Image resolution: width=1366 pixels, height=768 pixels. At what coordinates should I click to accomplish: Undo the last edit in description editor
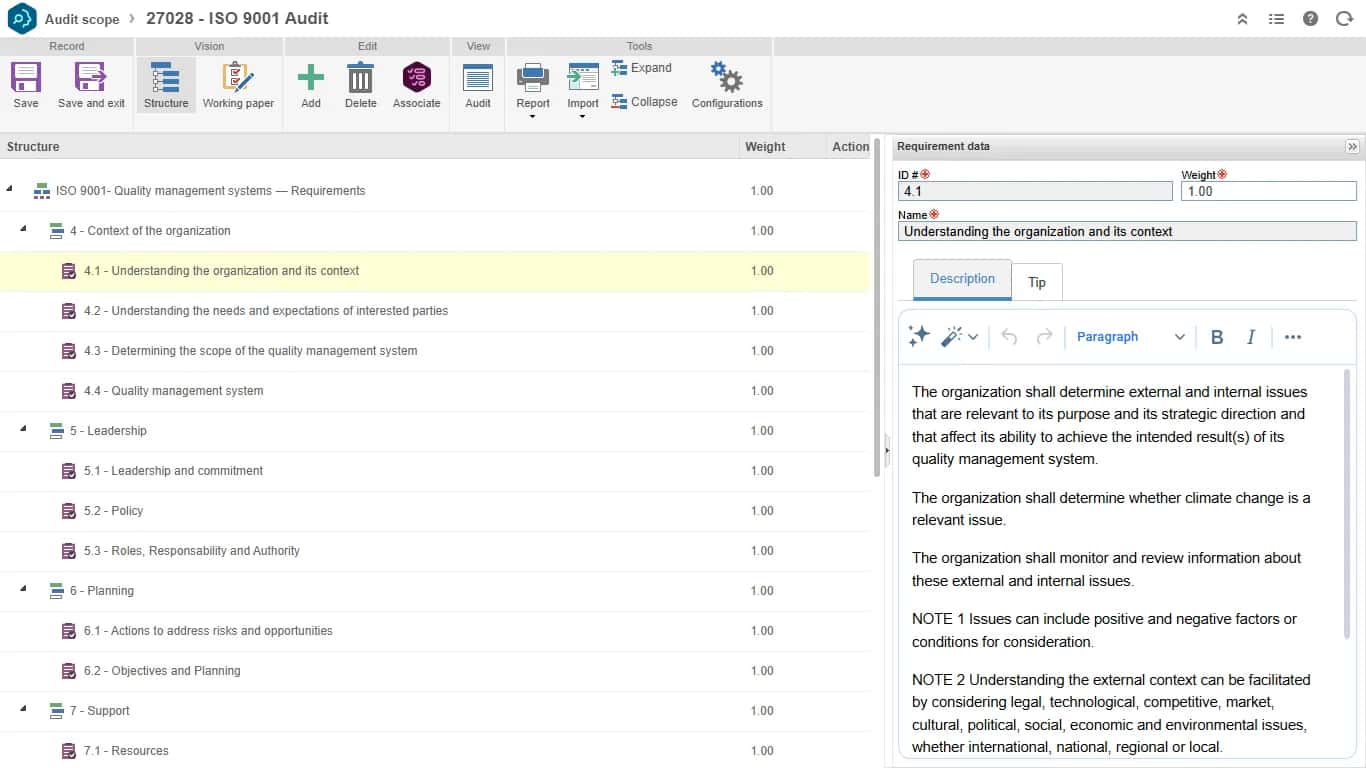point(1009,337)
